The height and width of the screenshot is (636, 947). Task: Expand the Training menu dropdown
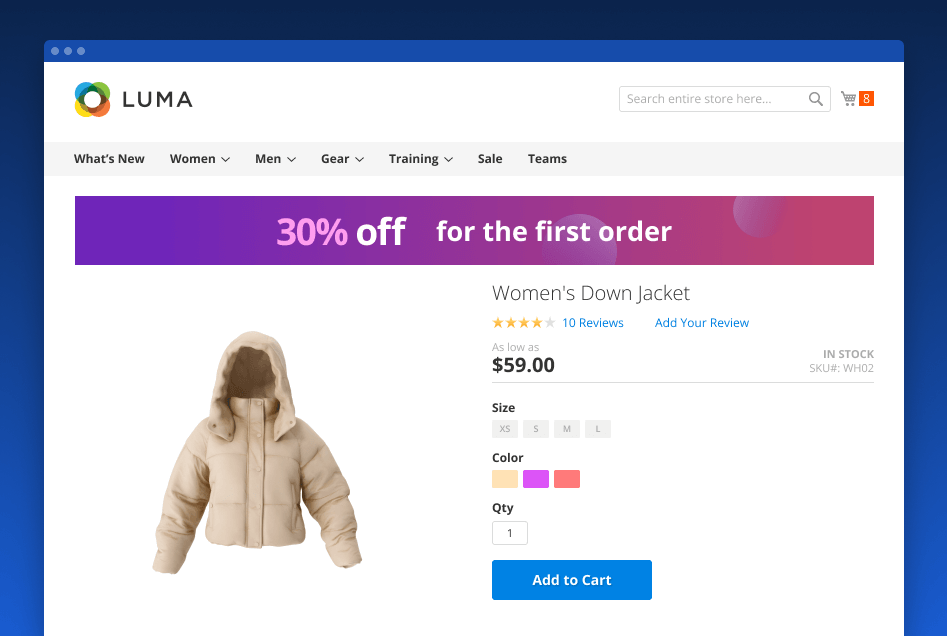pos(421,159)
